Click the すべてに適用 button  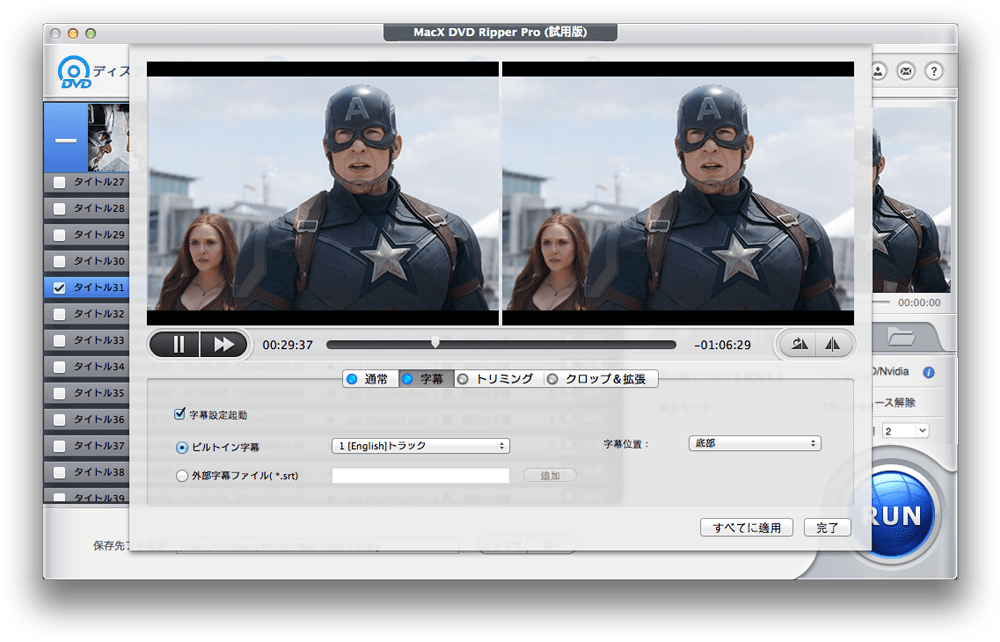tap(746, 527)
